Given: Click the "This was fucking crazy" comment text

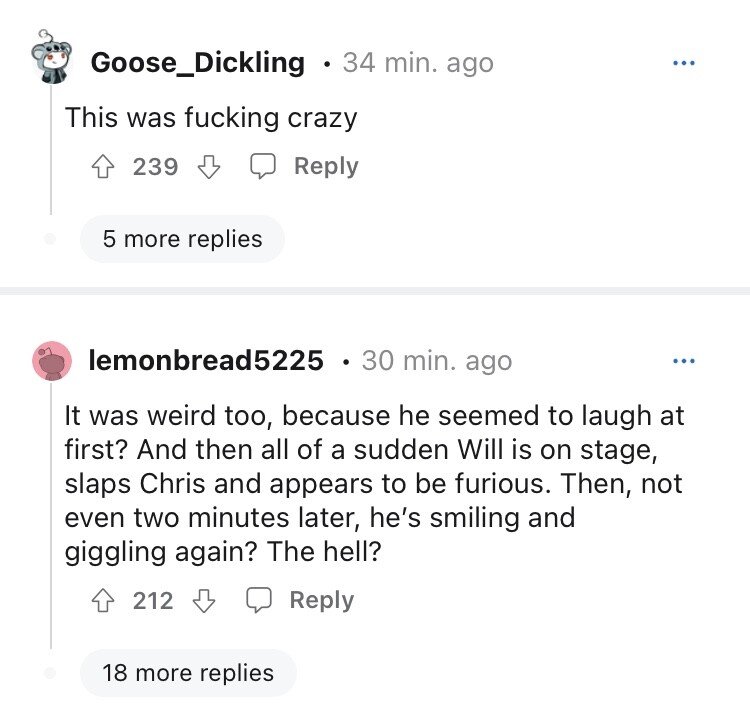Looking at the screenshot, I should (x=211, y=118).
